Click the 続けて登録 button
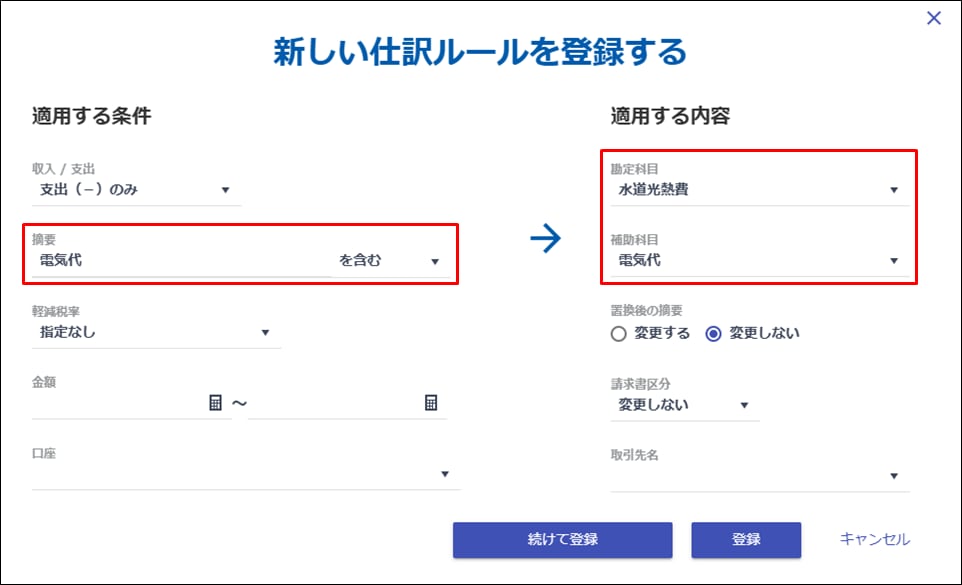Image resolution: width=962 pixels, height=585 pixels. point(562,540)
